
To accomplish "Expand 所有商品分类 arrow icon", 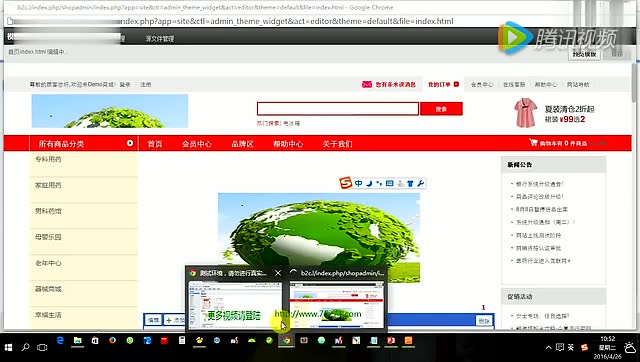I will [x=130, y=143].
